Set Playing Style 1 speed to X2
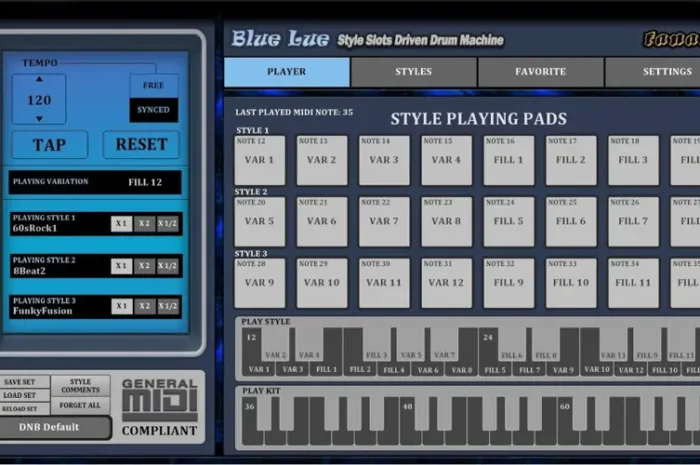This screenshot has width=700, height=465. (x=144, y=224)
